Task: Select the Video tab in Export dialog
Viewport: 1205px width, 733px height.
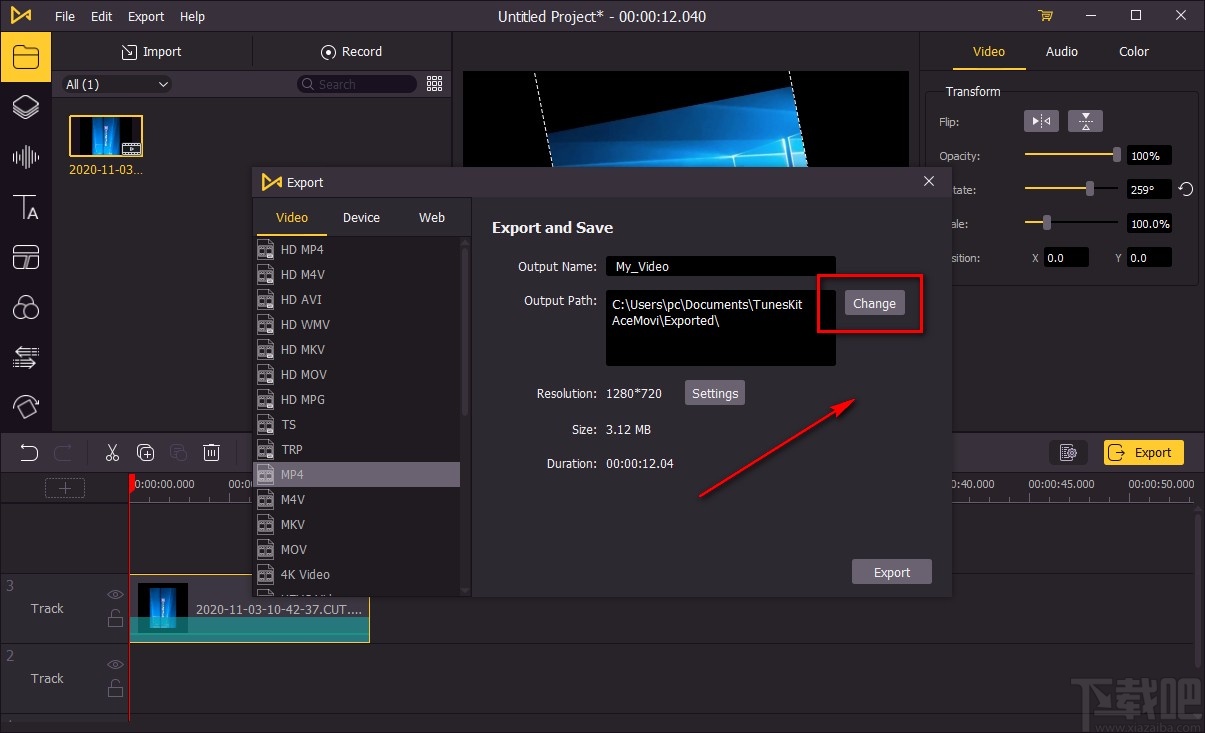Action: click(x=292, y=217)
